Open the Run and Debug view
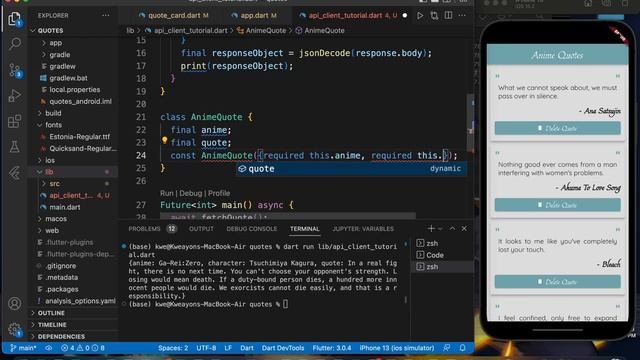This screenshot has height=360, width=640. point(15,96)
